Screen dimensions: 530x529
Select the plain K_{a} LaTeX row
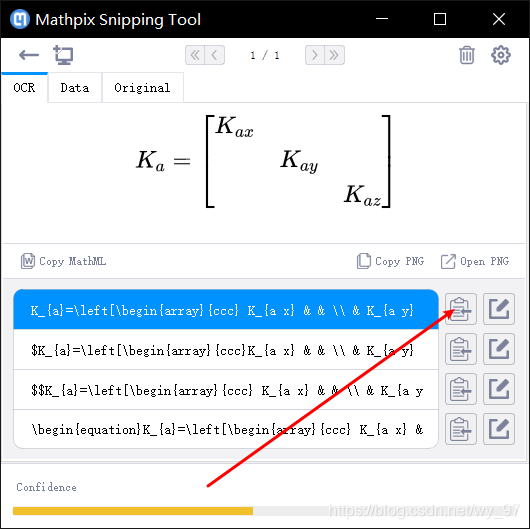click(226, 309)
